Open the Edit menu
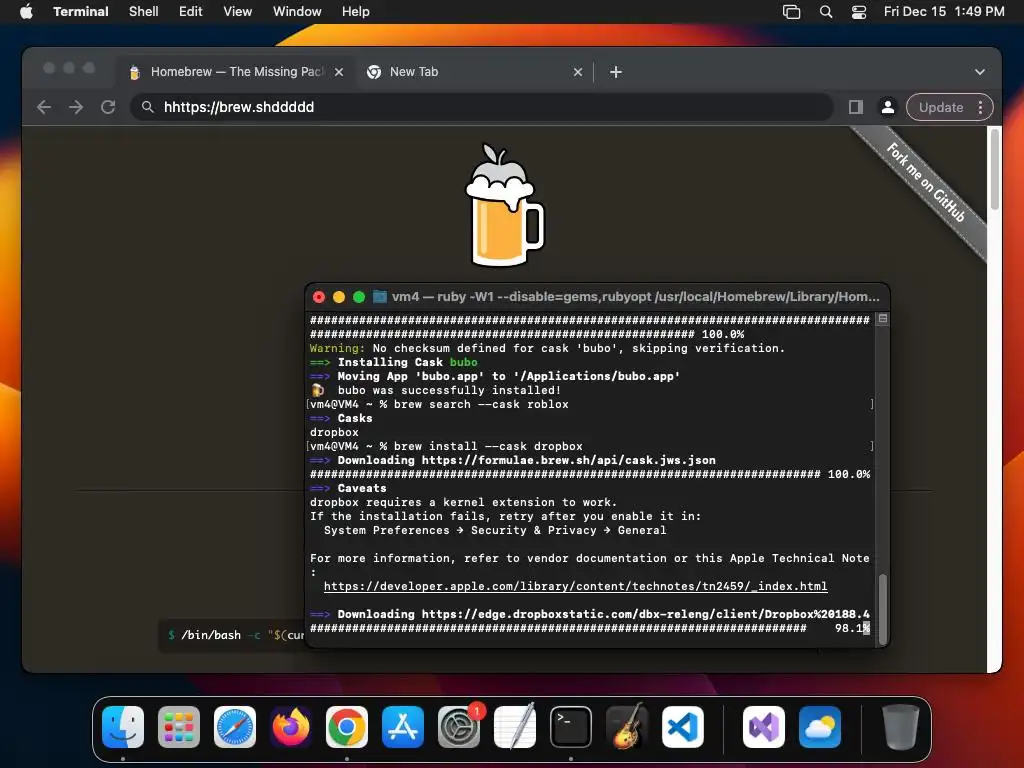 (190, 11)
